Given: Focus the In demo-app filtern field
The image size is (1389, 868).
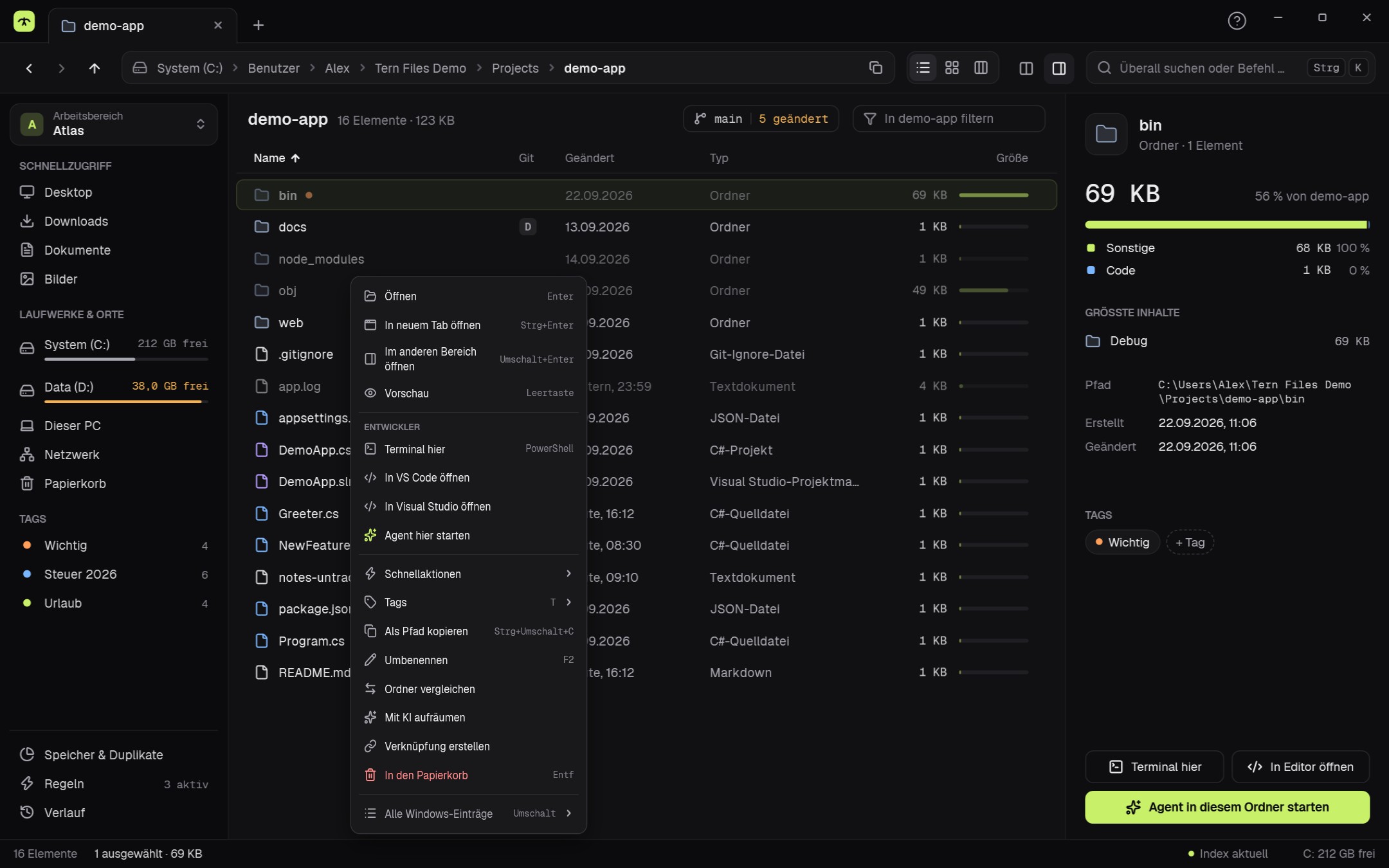Looking at the screenshot, I should click(x=949, y=119).
